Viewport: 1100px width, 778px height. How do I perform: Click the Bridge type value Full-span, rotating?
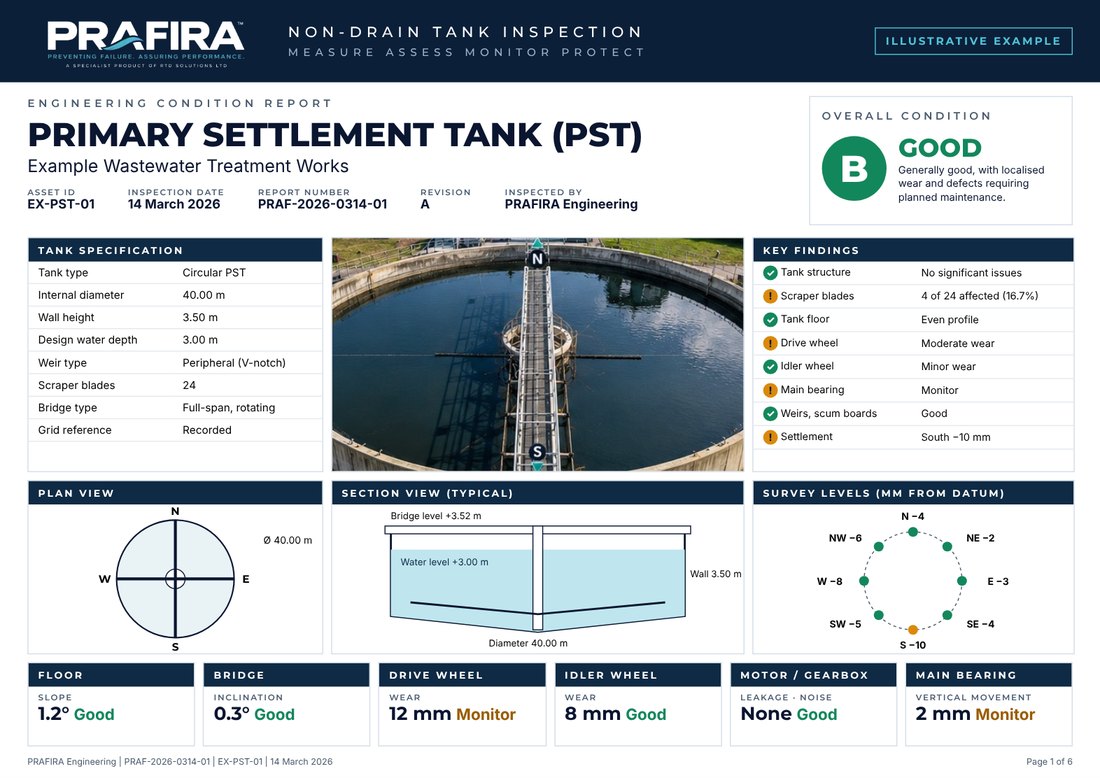229,408
